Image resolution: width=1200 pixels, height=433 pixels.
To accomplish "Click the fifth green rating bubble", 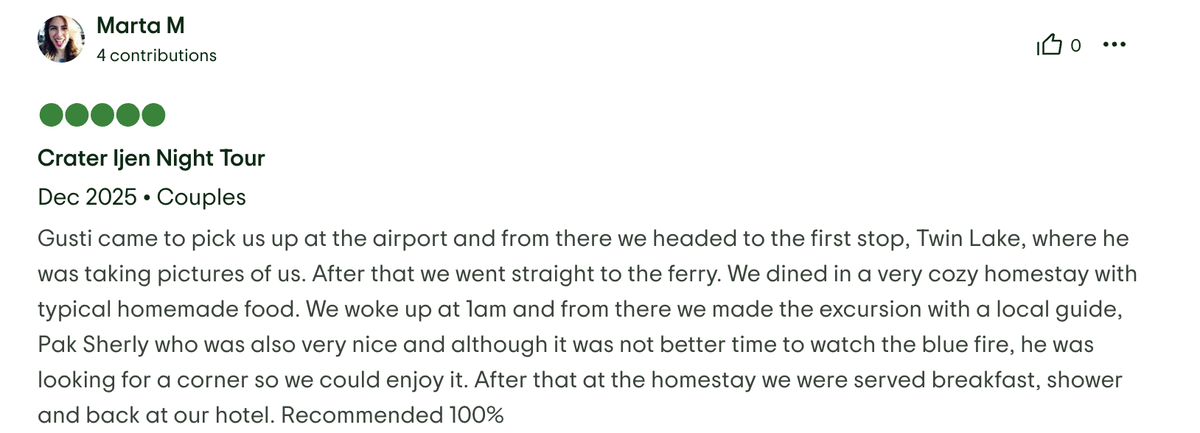I will click(153, 115).
